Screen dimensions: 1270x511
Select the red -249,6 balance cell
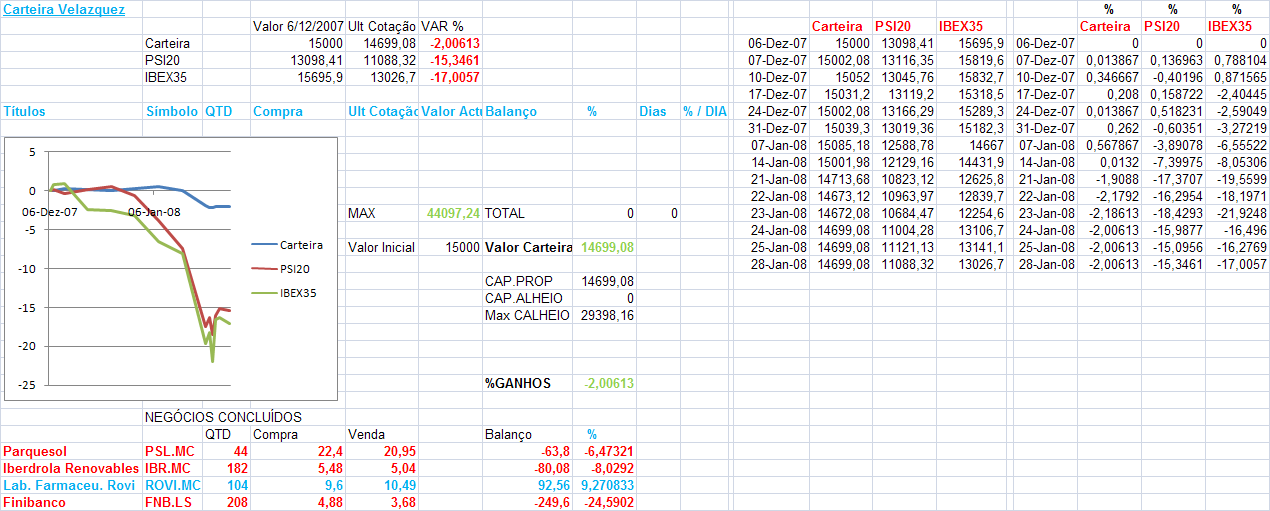(x=551, y=502)
